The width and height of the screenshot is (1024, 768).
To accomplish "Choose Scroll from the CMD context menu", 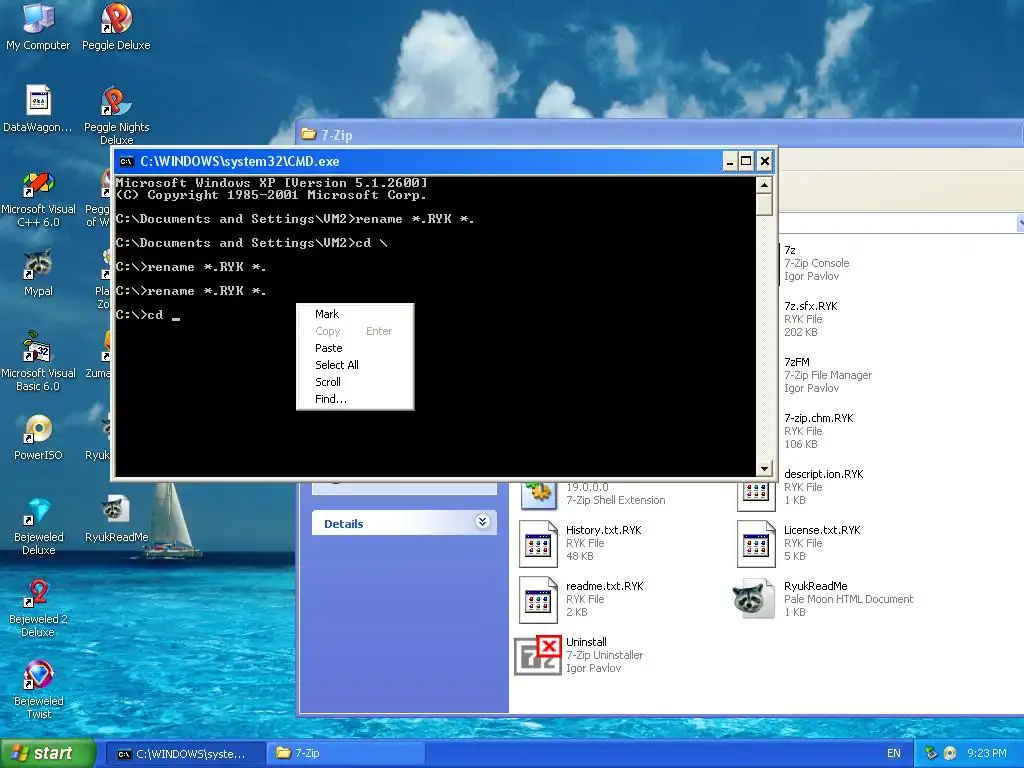I will pos(328,382).
